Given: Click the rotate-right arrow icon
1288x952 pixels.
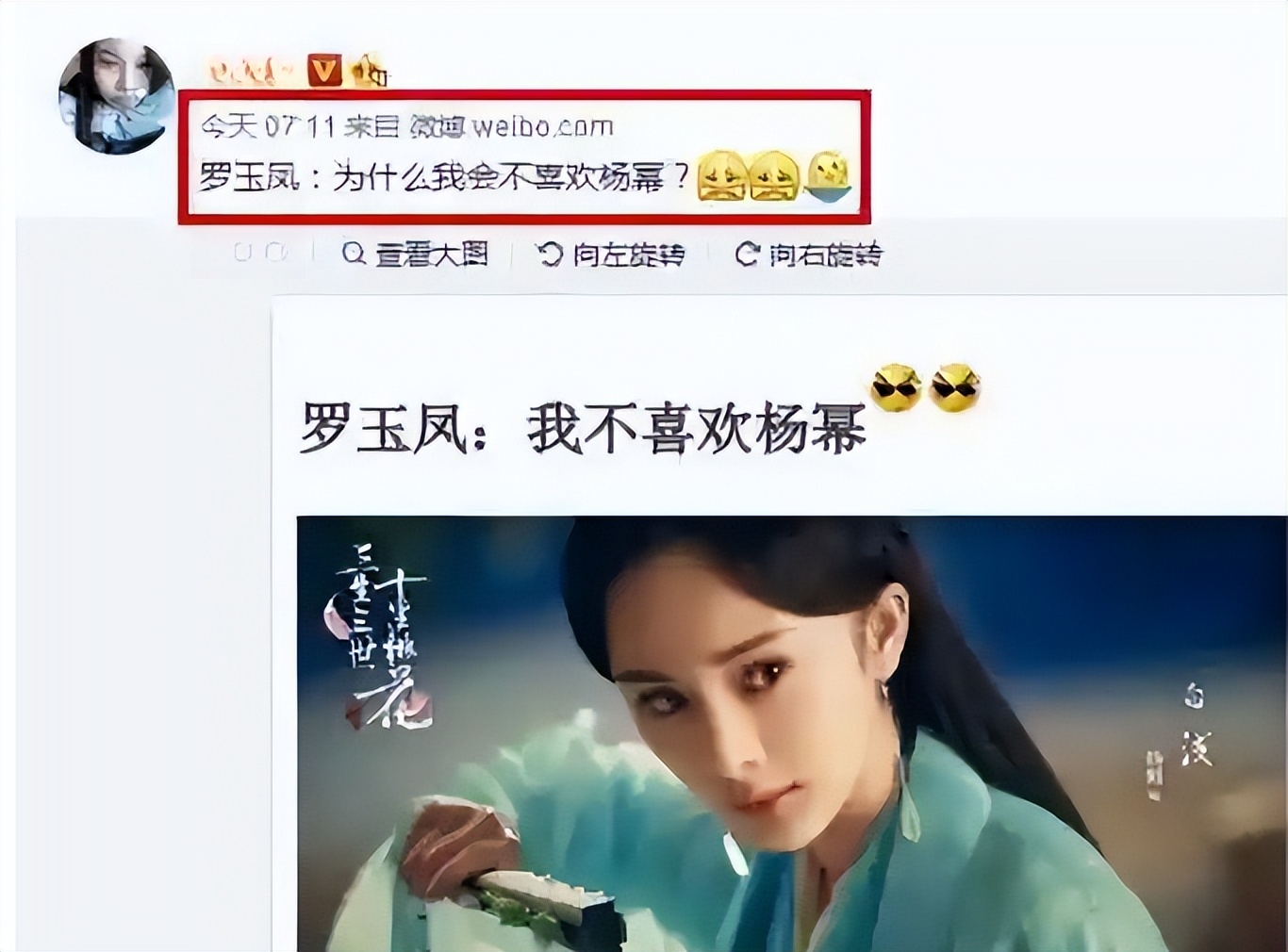Looking at the screenshot, I should click(x=747, y=254).
